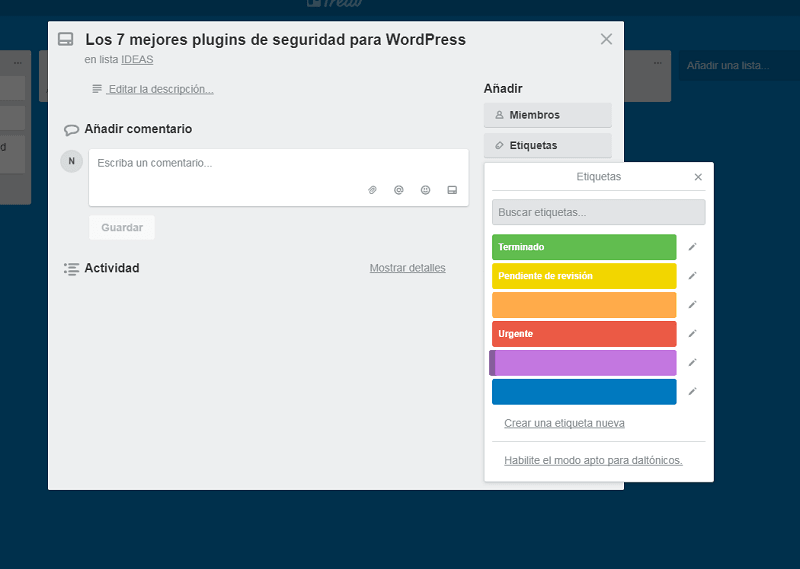This screenshot has width=800, height=569.
Task: Click the mention @ icon in comment box
Action: (x=399, y=190)
